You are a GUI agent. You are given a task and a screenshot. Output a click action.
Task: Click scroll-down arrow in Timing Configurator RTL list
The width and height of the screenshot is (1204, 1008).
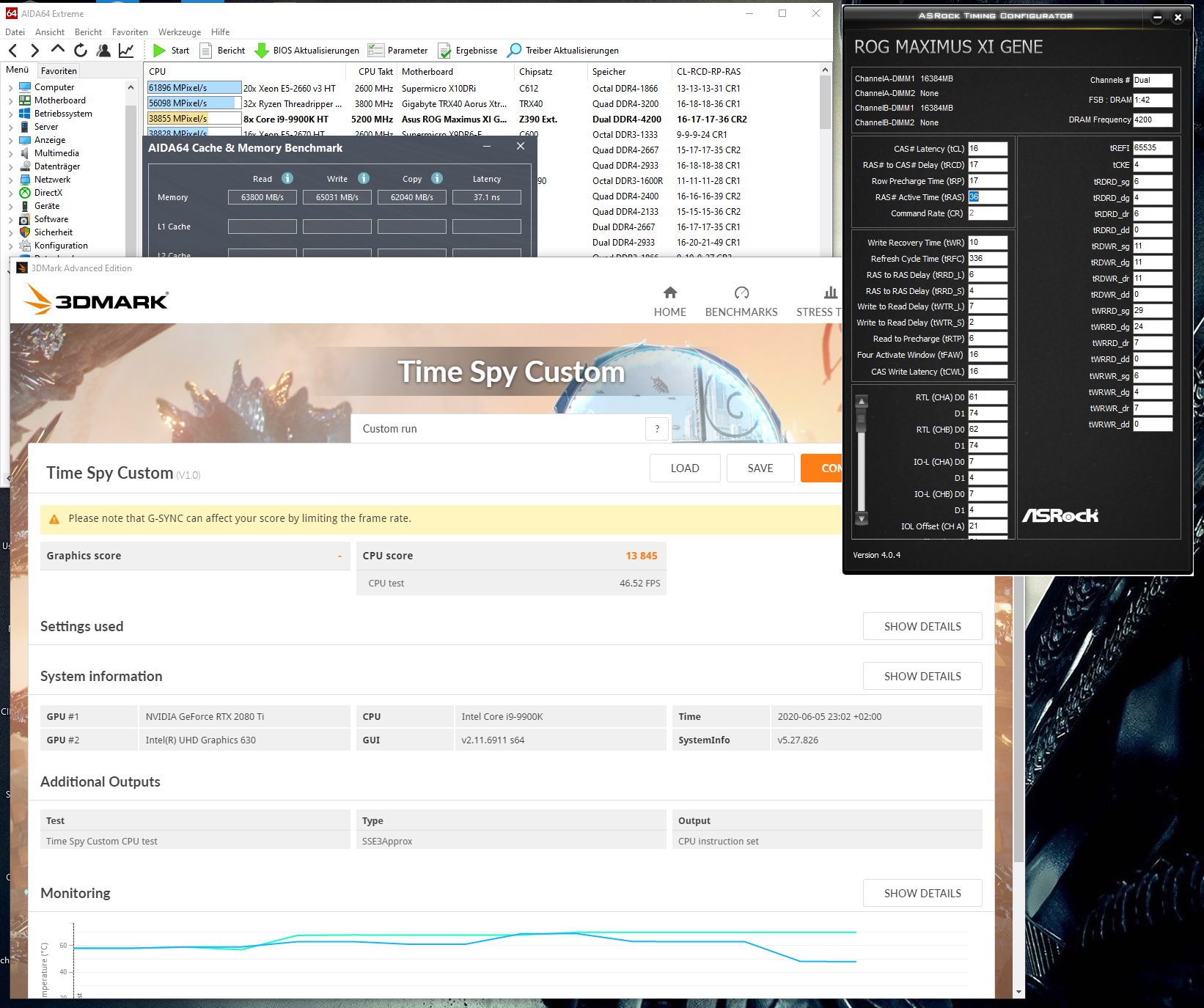(x=862, y=519)
